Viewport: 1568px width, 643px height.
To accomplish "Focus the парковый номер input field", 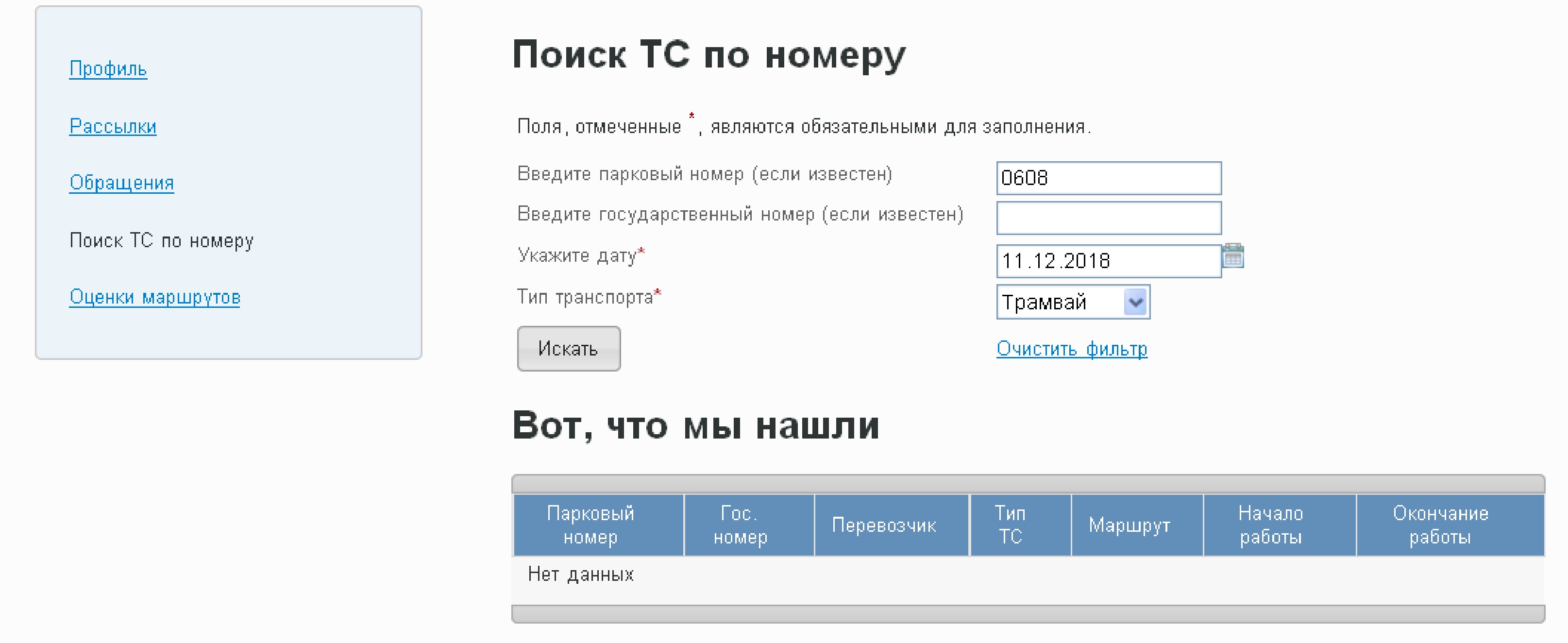I will pos(1108,178).
